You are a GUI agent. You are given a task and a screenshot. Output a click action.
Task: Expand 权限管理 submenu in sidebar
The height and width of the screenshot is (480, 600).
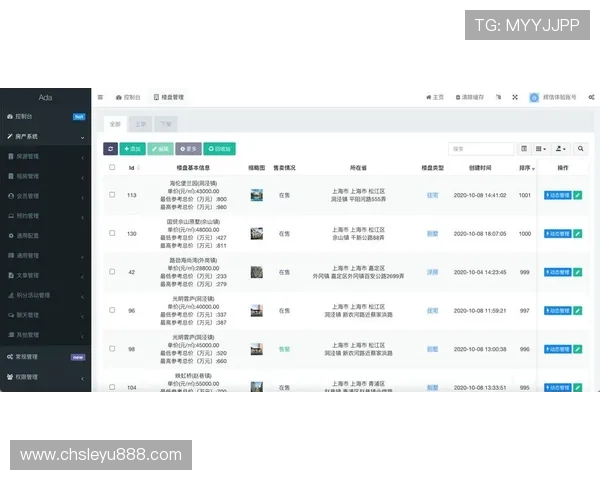point(46,377)
